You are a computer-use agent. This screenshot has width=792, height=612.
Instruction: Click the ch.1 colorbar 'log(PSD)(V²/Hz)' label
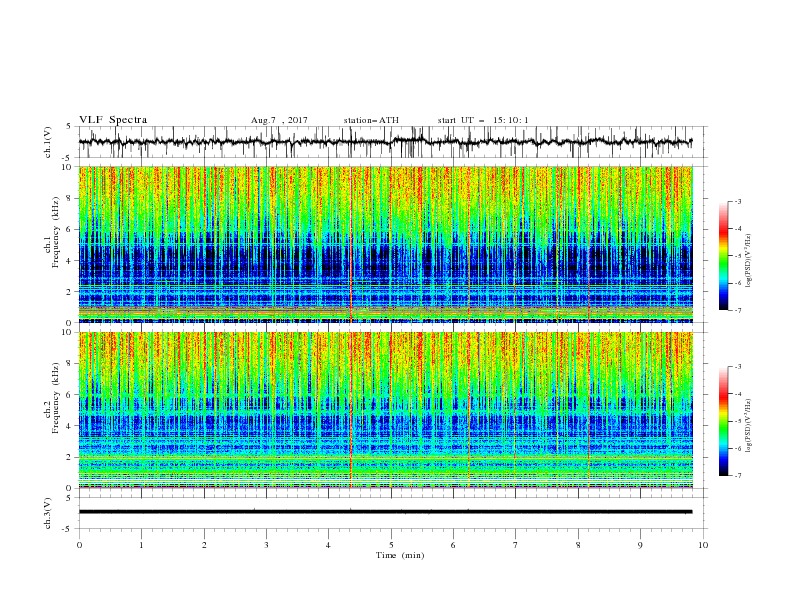pos(748,261)
